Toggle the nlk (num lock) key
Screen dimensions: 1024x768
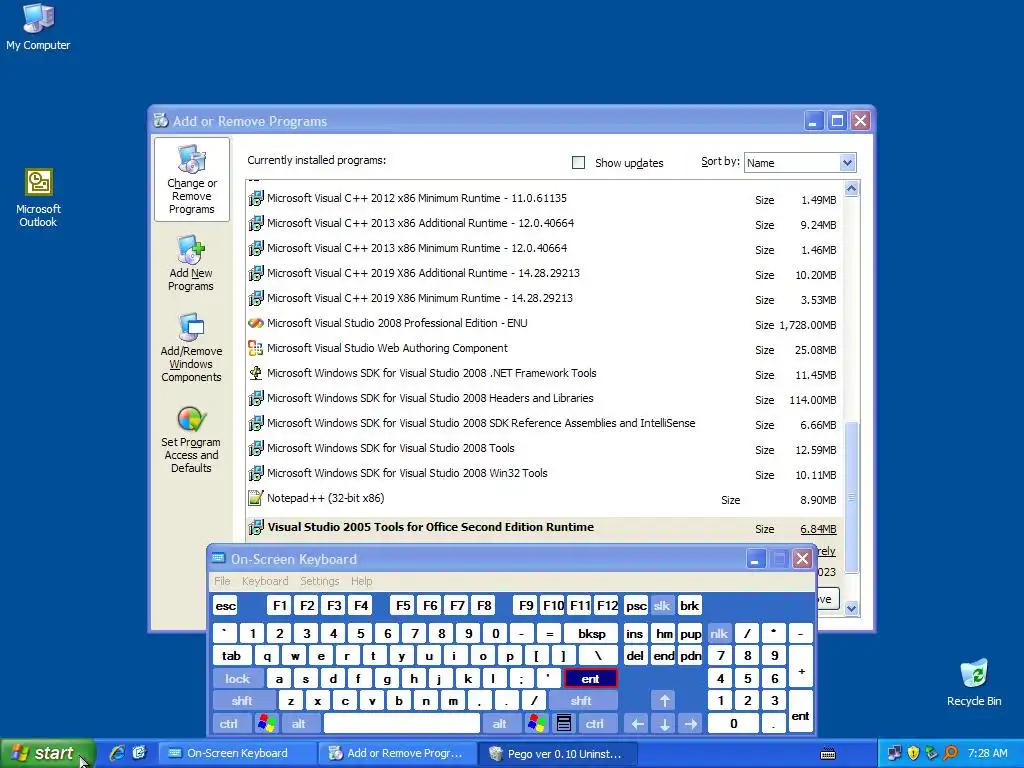(719, 633)
